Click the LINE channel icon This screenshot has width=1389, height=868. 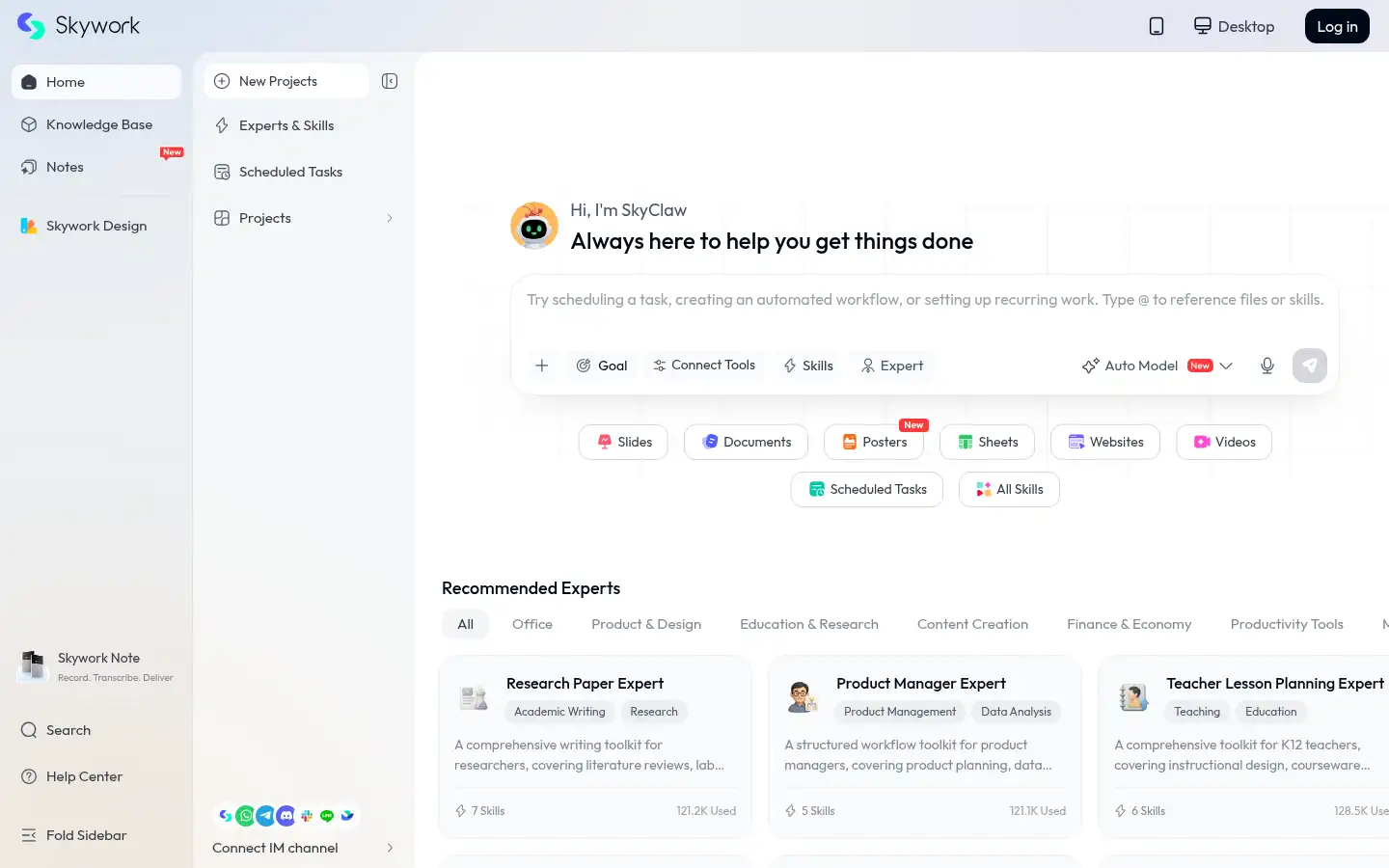click(x=327, y=816)
